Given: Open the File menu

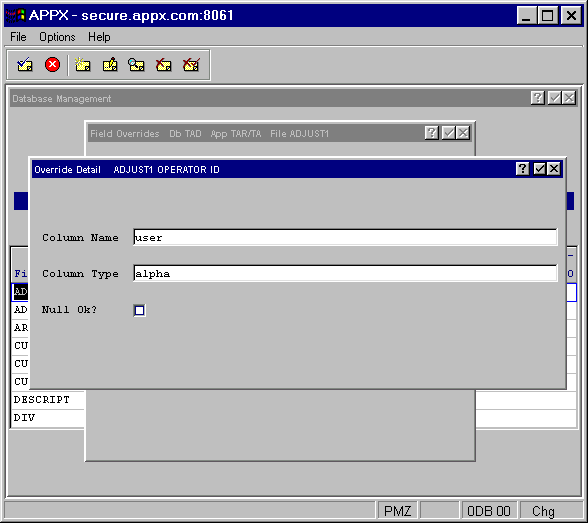Looking at the screenshot, I should [x=18, y=37].
